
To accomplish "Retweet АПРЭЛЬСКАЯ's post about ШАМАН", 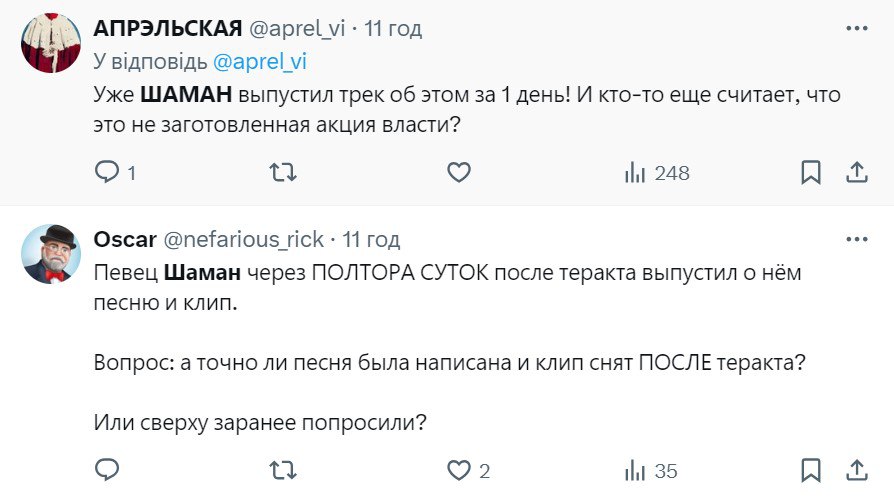I will click(x=284, y=173).
